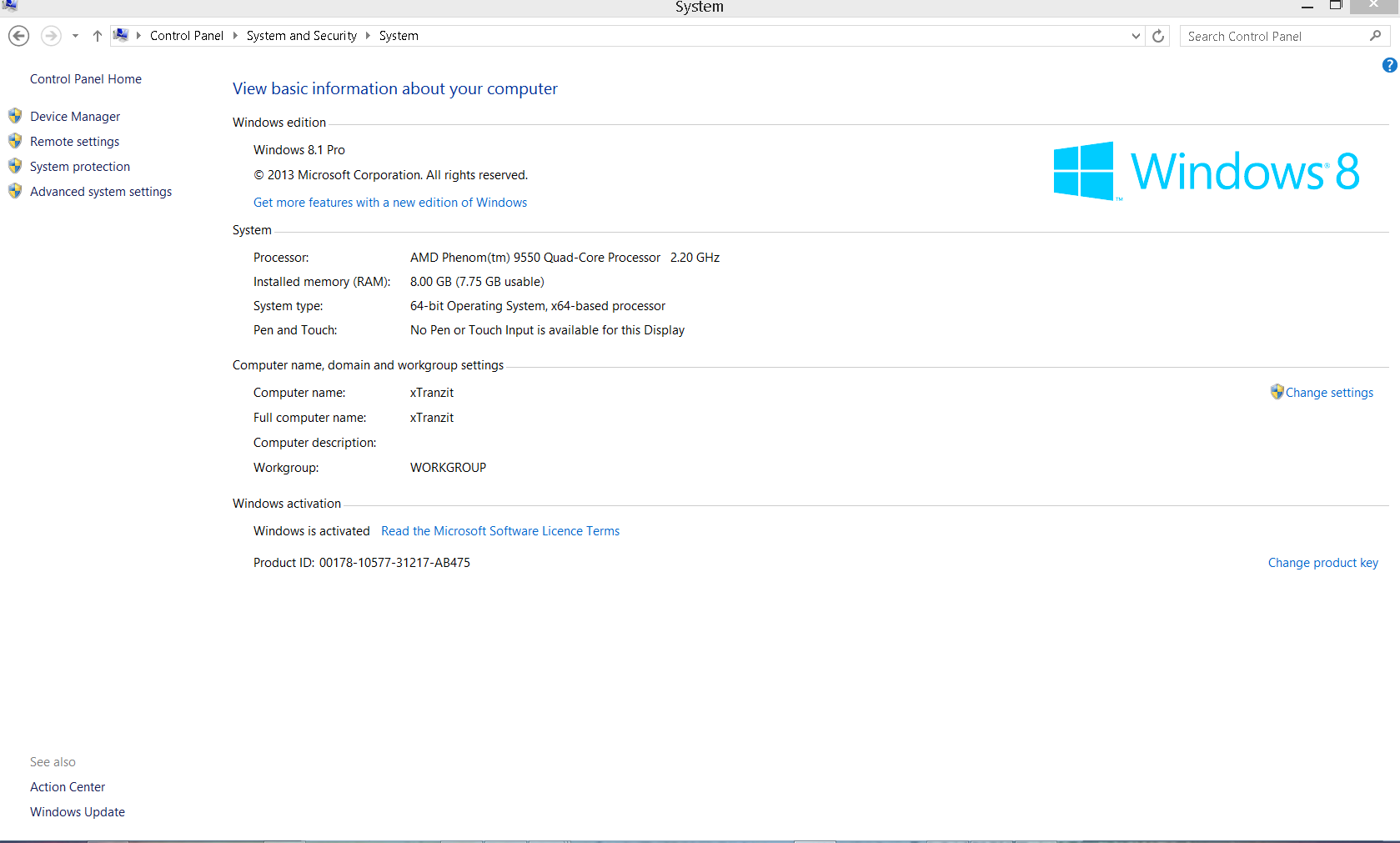The height and width of the screenshot is (843, 1400).
Task: Open Windows Update under See also
Action: pyautogui.click(x=78, y=812)
